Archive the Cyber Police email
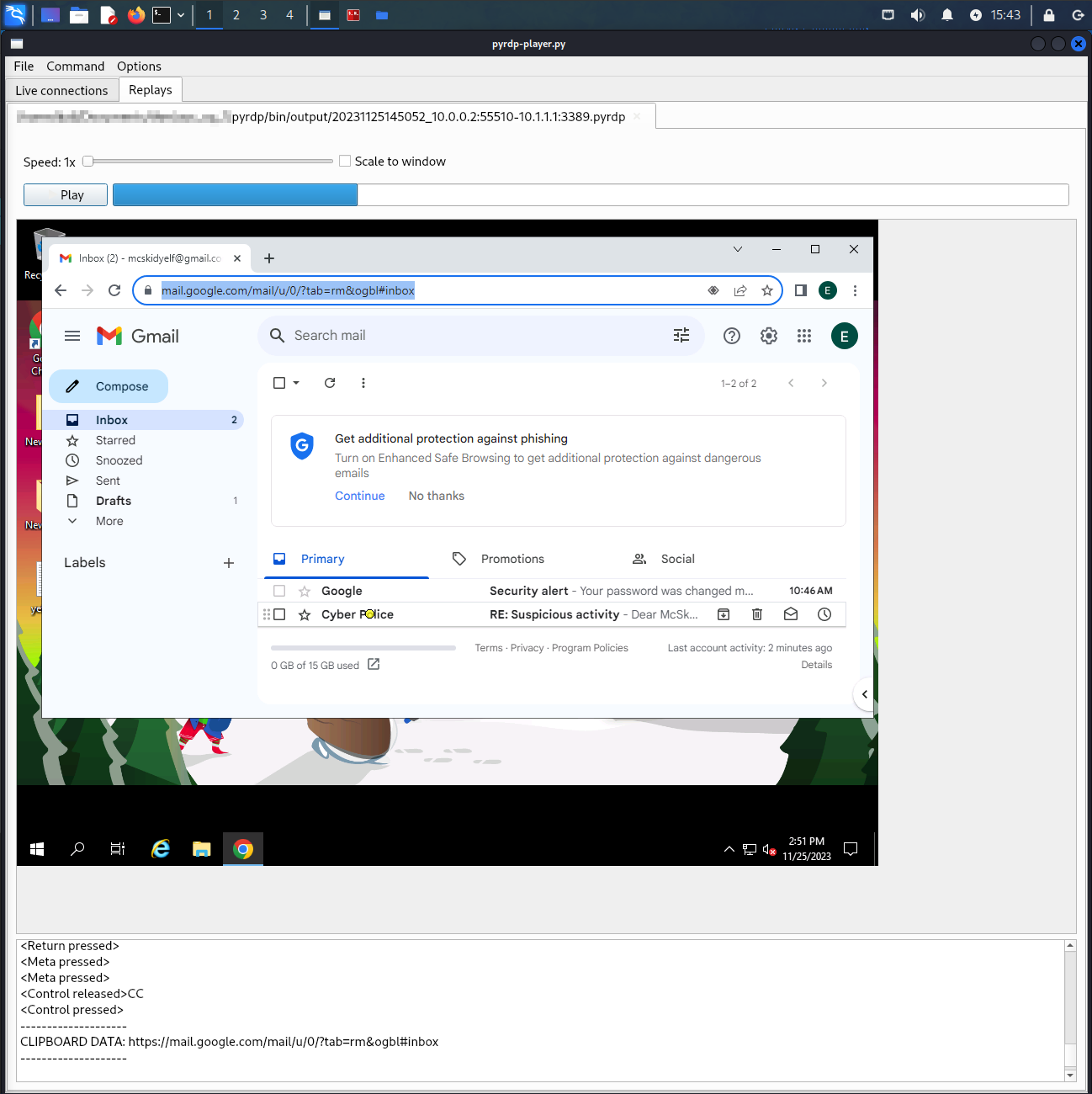 (724, 614)
